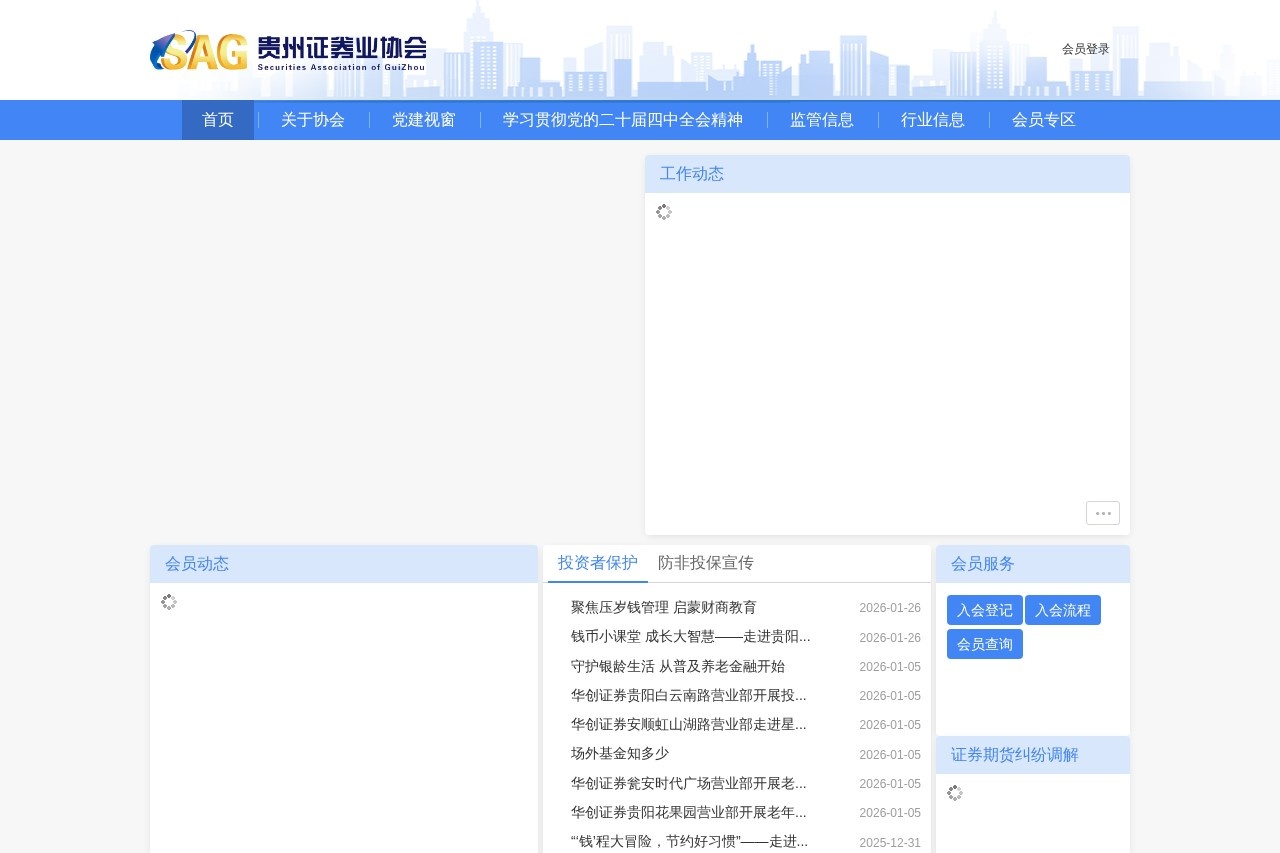
Task: Open article "'钱'程大冒险，节约好习惯"——走进...
Action: (x=690, y=842)
